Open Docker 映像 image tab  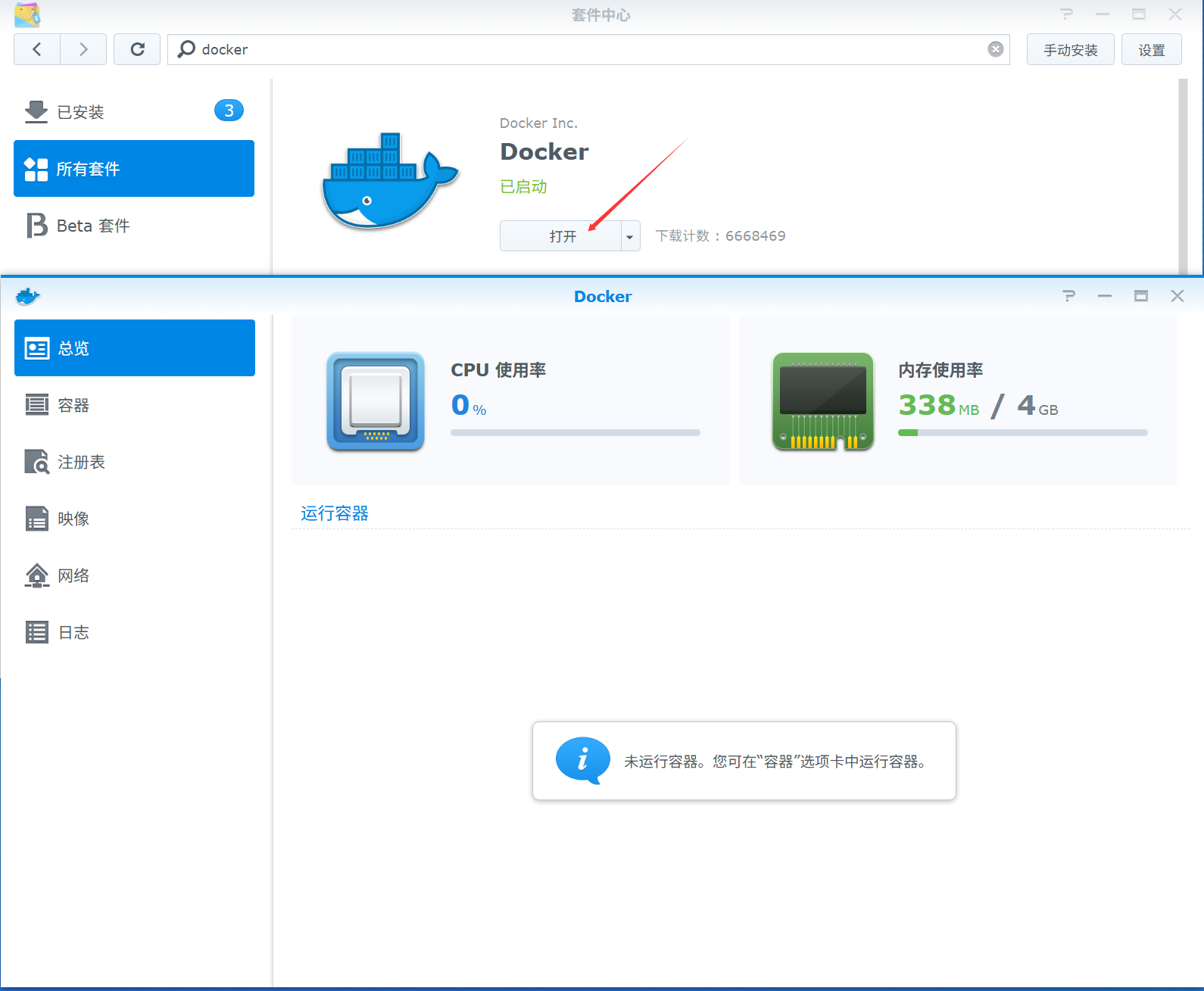pyautogui.click(x=135, y=518)
